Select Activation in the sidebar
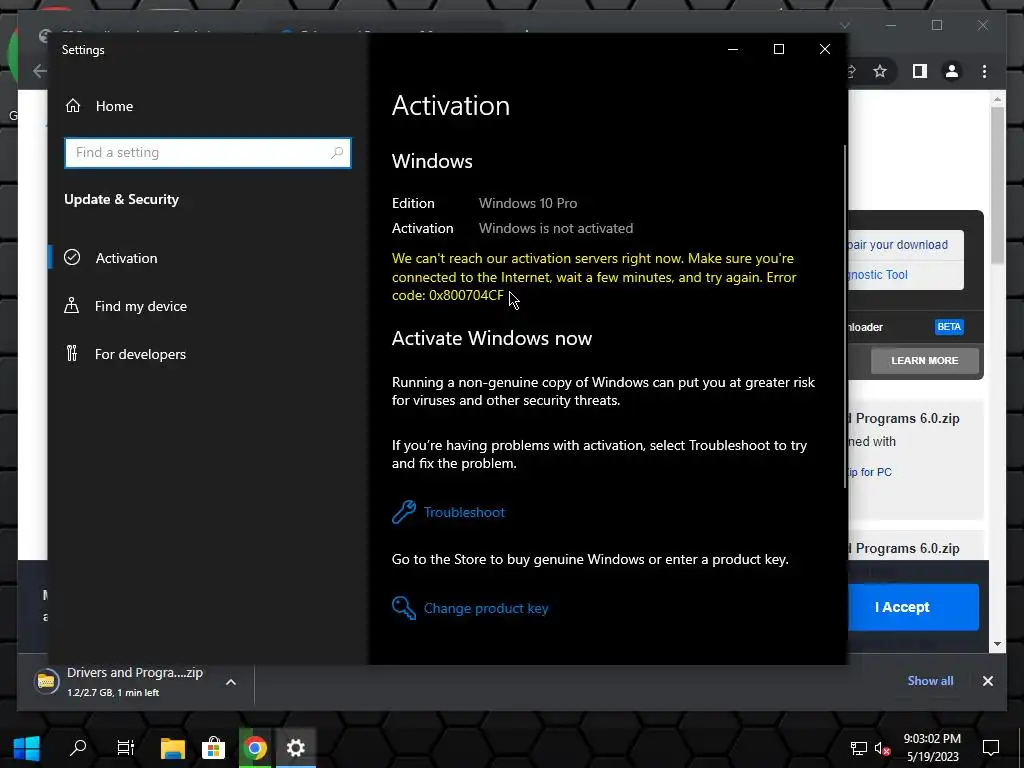The height and width of the screenshot is (768, 1024). pyautogui.click(x=126, y=258)
